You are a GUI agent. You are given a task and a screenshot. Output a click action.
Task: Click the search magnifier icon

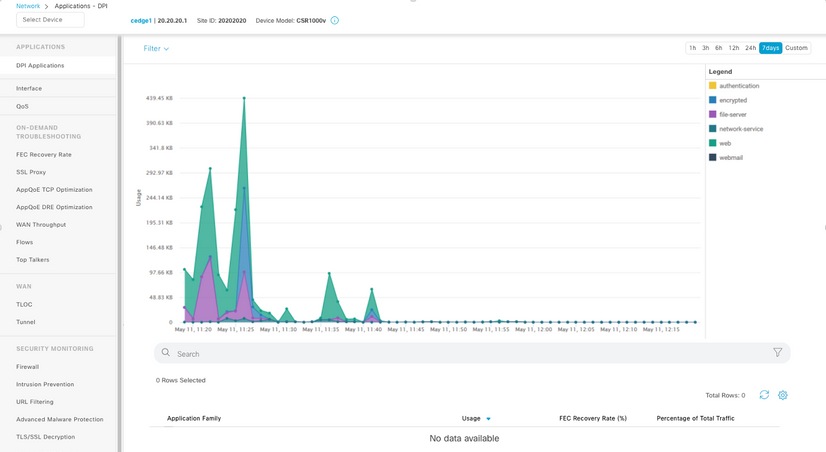coord(165,352)
